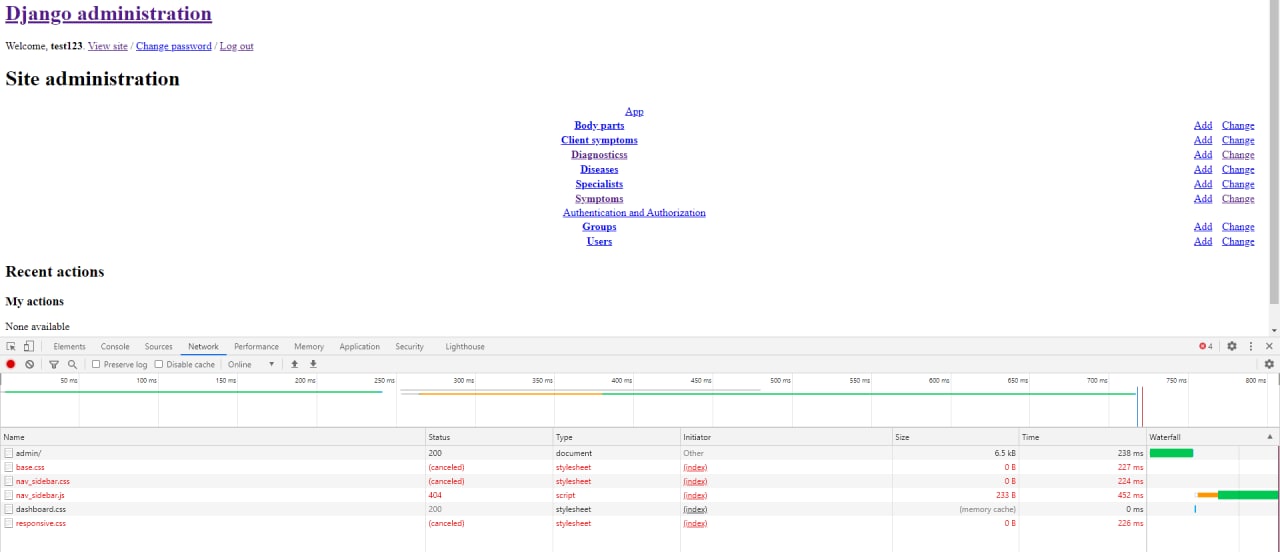Import a HAR file with the upload arrow
The width and height of the screenshot is (1280, 552).
coord(294,364)
